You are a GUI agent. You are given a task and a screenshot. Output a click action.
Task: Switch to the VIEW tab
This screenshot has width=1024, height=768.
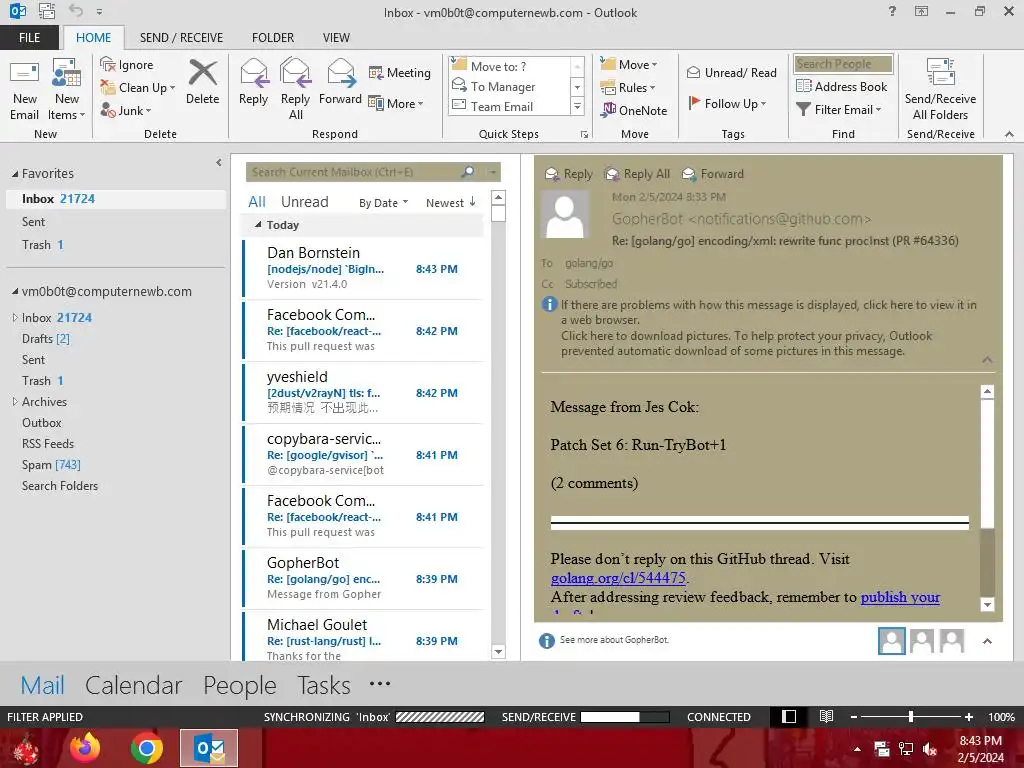(336, 37)
